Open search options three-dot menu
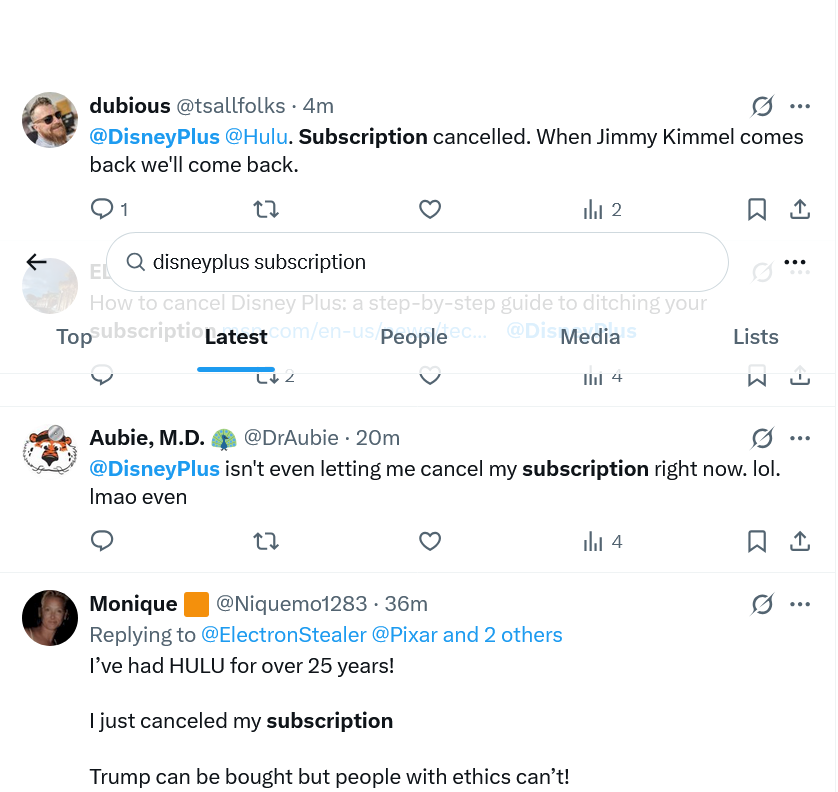Screen dimensions: 838x792 click(x=795, y=262)
